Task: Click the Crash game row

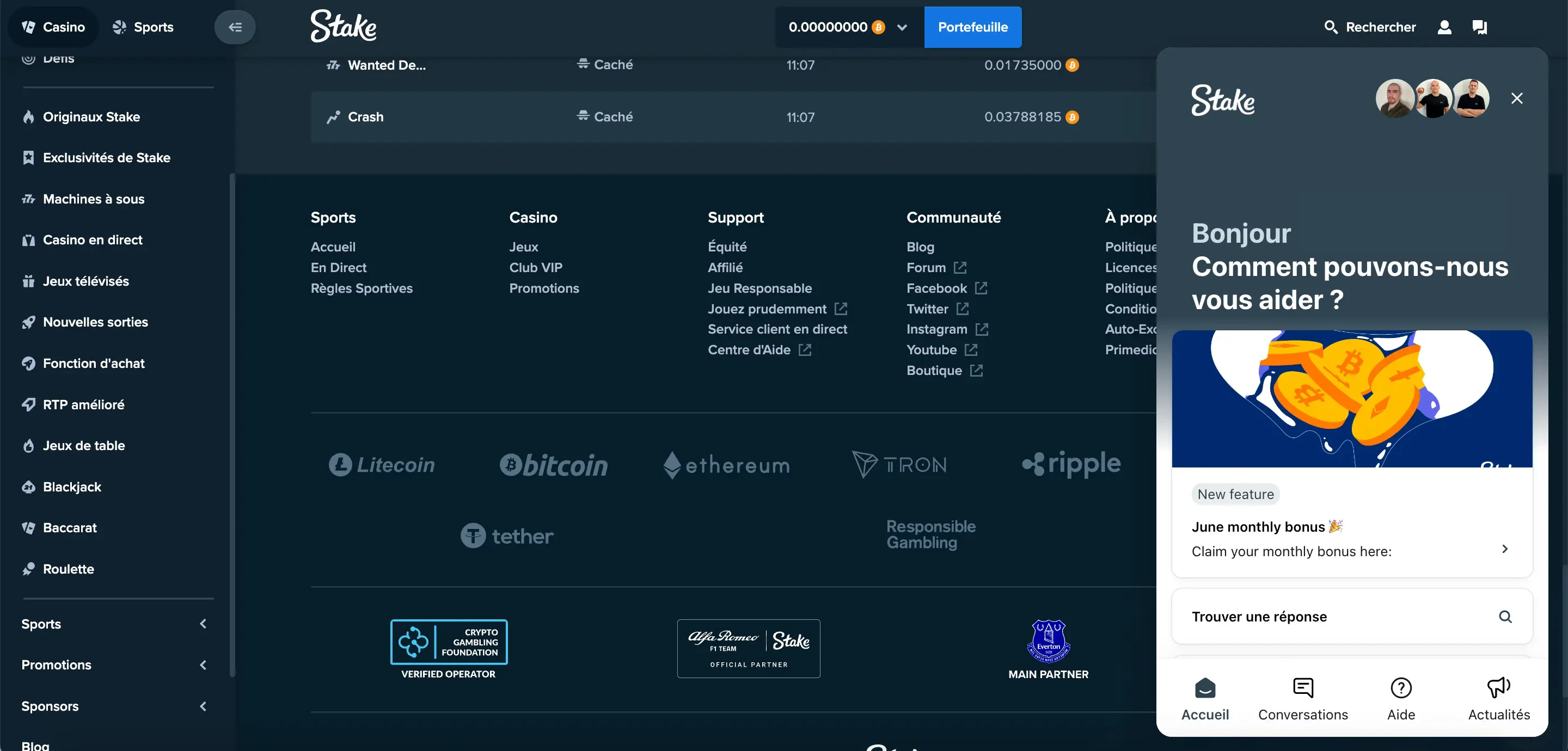Action: pos(733,117)
